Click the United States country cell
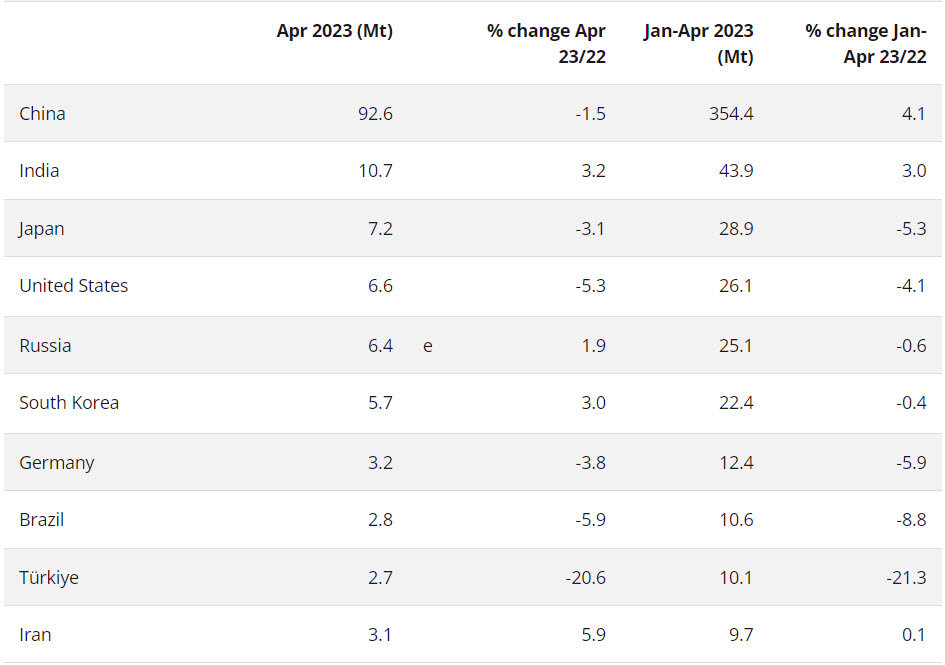This screenshot has width=945, height=665. click(x=73, y=286)
